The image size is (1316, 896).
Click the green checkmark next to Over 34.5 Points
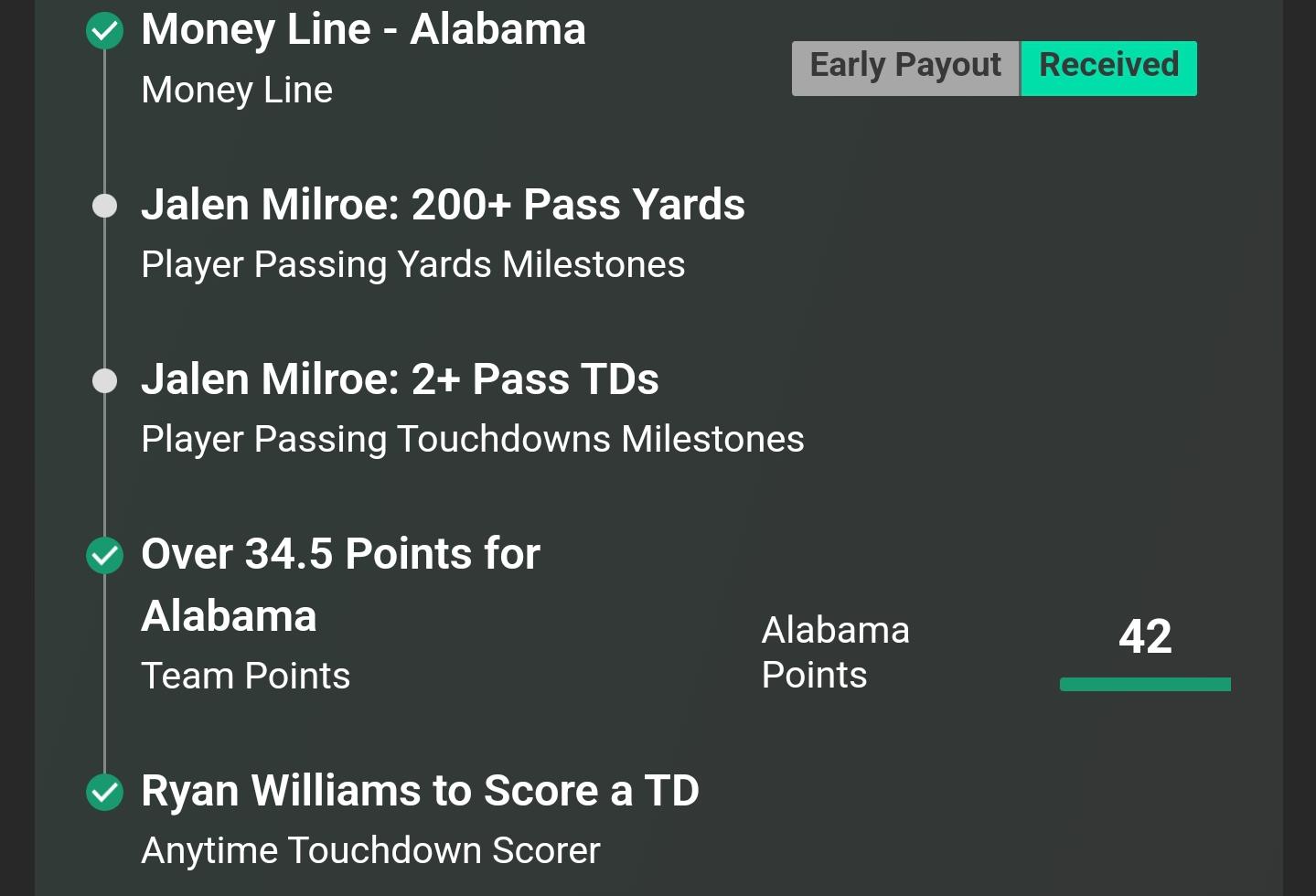click(105, 555)
